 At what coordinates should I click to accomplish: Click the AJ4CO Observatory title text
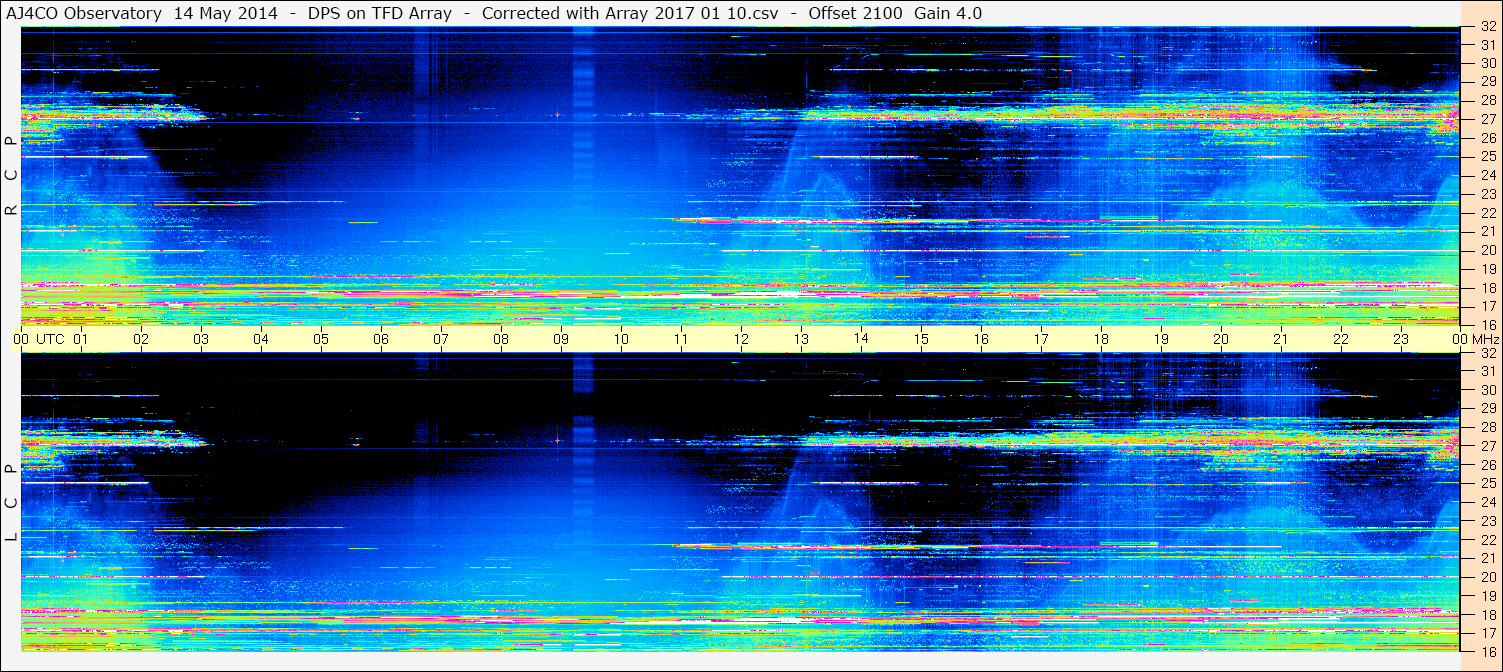[86, 13]
